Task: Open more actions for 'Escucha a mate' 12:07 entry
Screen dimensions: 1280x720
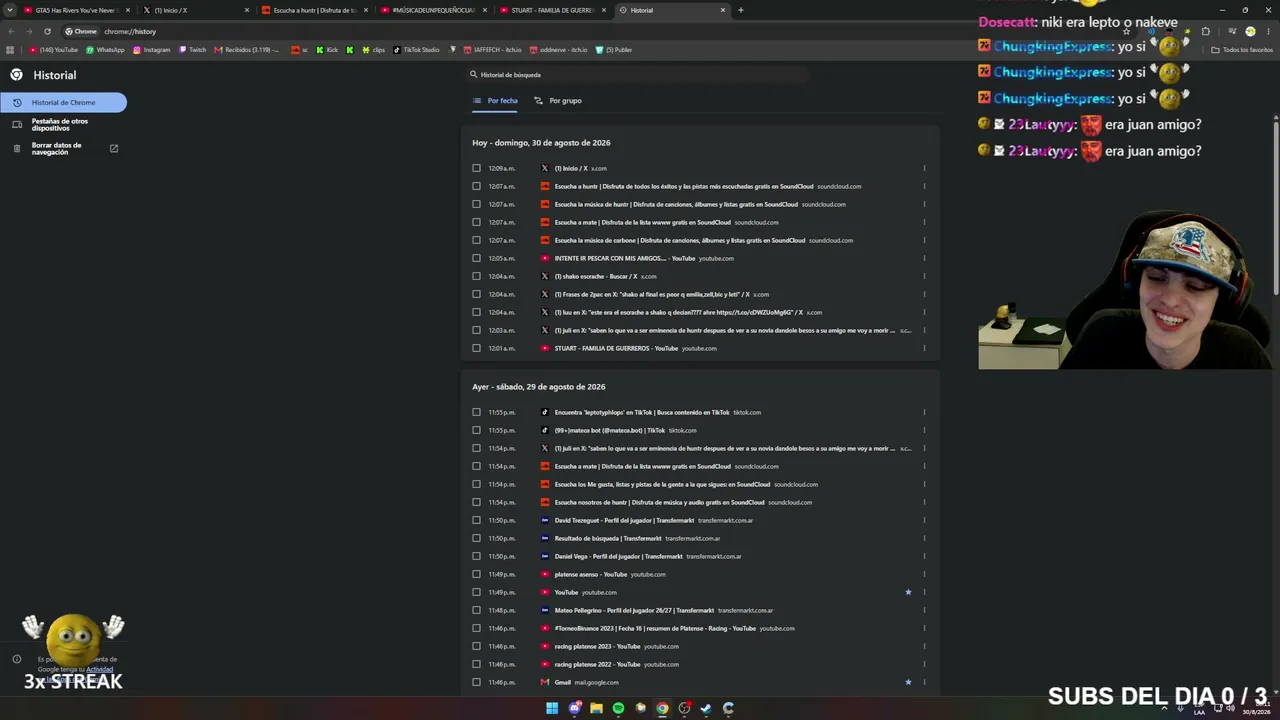Action: coord(924,222)
